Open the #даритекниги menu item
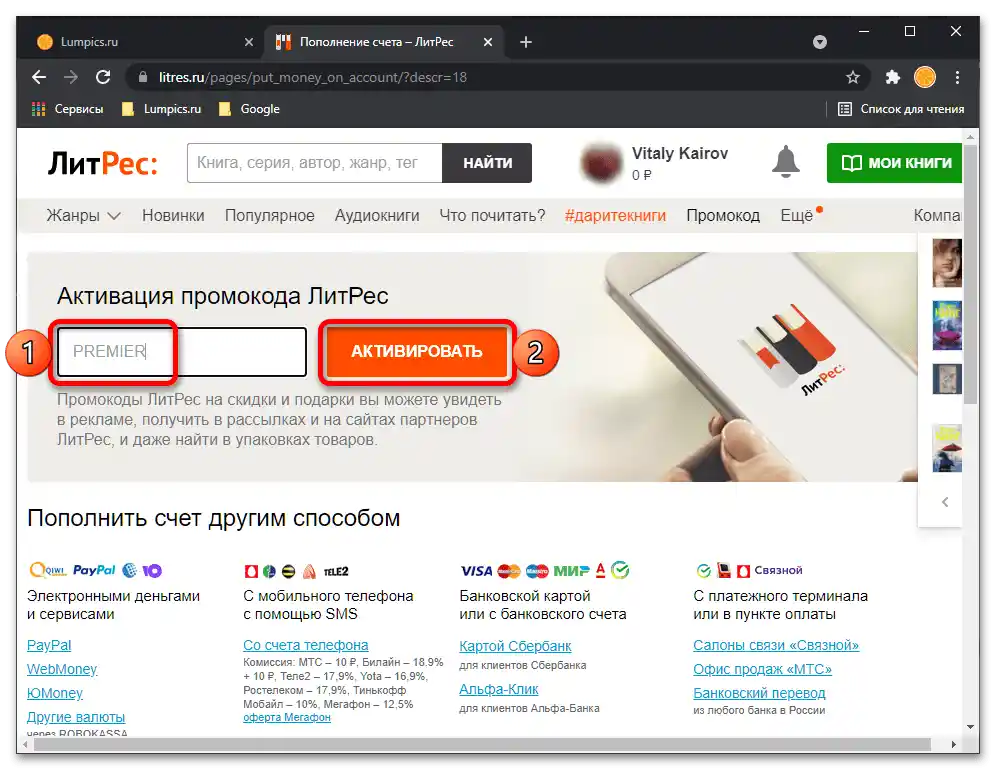Viewport: 996px width, 770px height. (x=616, y=216)
